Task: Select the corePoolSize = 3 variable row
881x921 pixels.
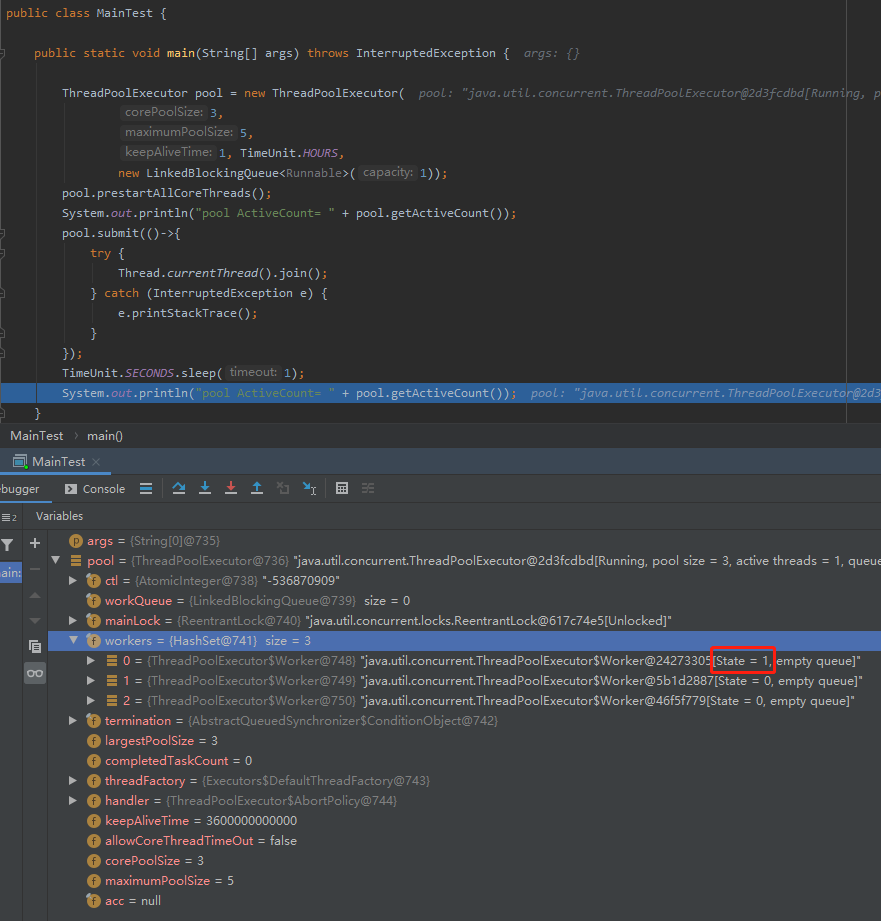Action: (x=464, y=860)
